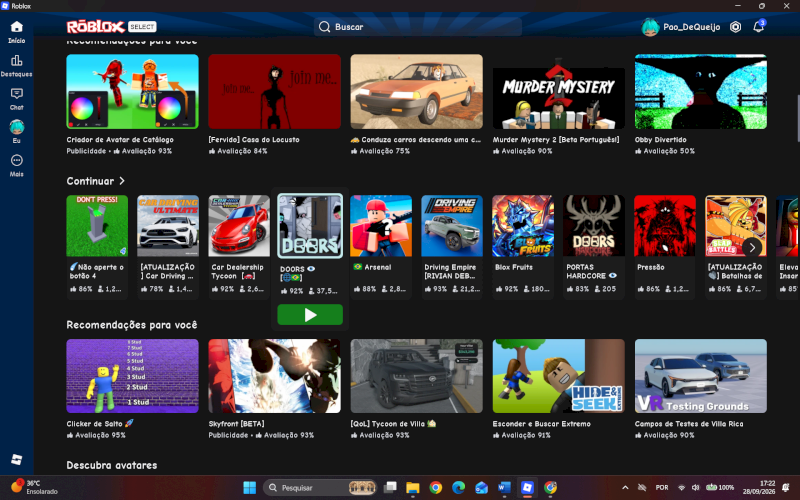Show hidden tray icons chevron
Viewport: 800px width, 500px height.
coord(625,488)
